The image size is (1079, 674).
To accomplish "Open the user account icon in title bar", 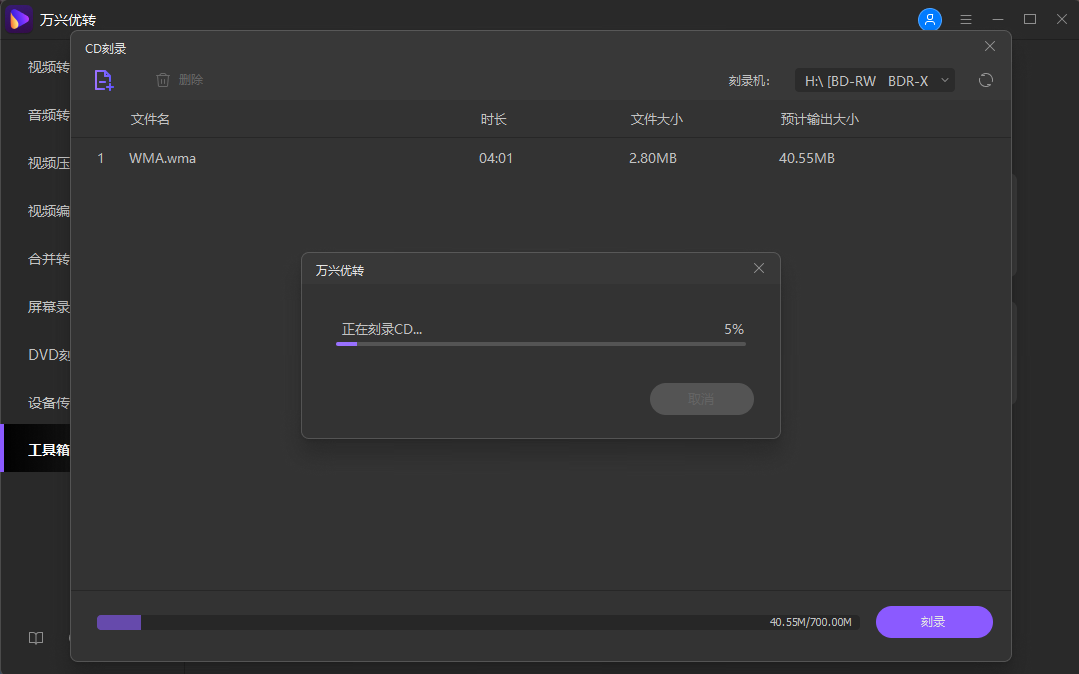I will coord(930,19).
